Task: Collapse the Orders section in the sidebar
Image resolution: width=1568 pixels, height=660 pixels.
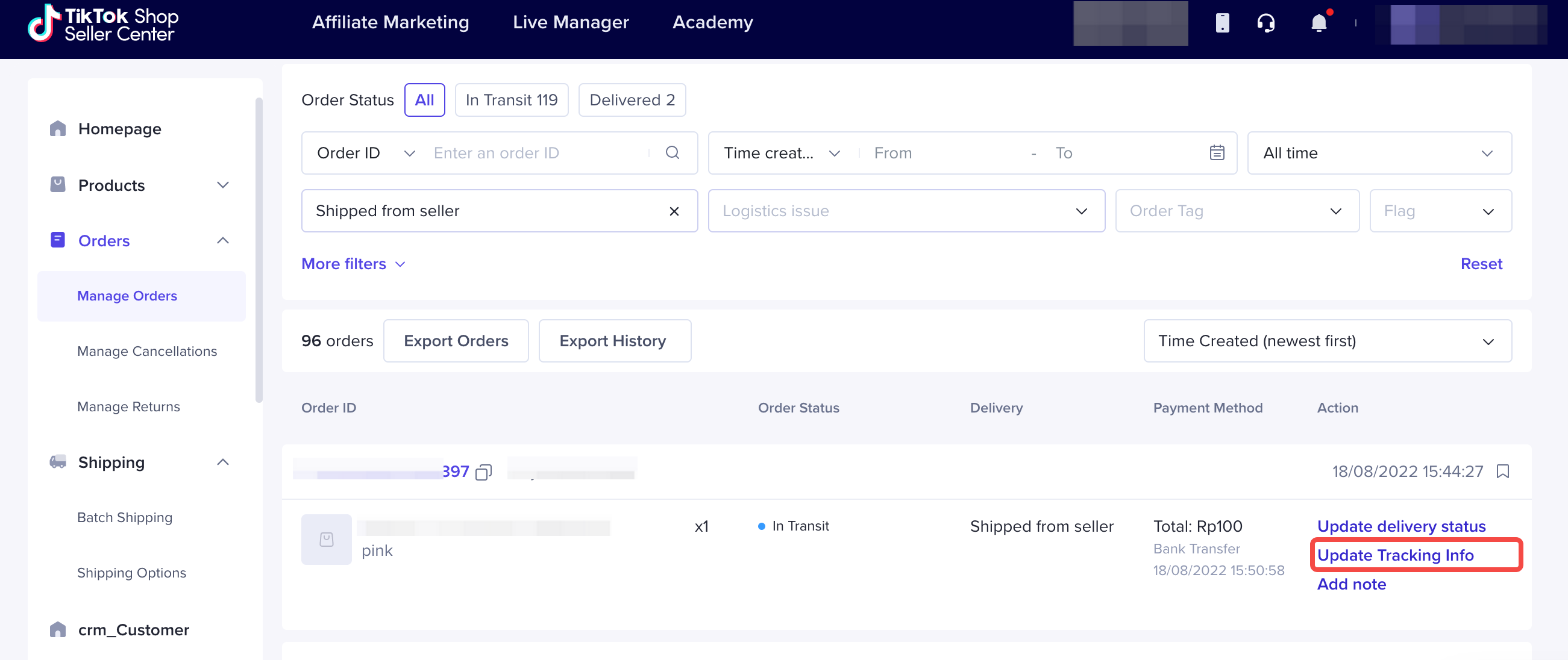Action: click(223, 240)
